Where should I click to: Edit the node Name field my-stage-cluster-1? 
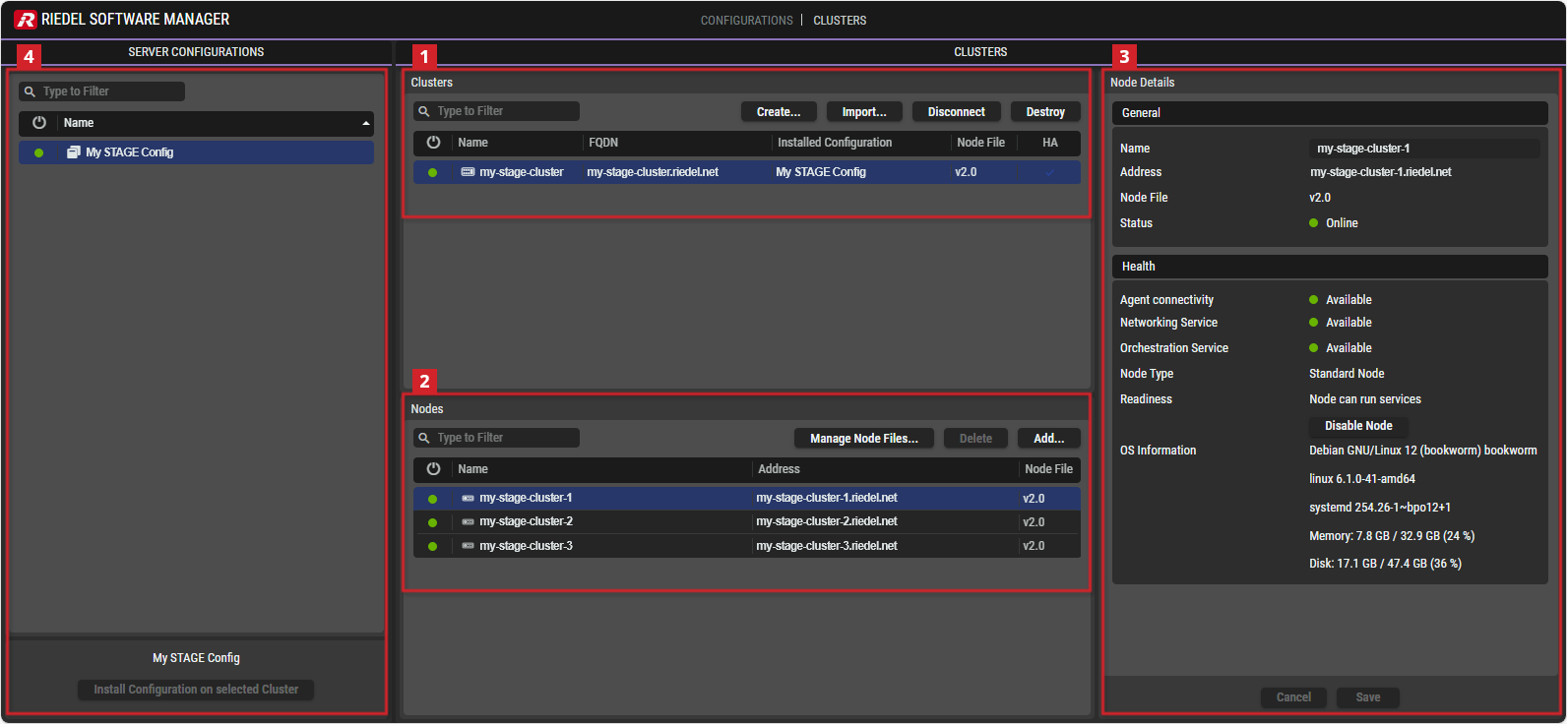pos(1424,149)
